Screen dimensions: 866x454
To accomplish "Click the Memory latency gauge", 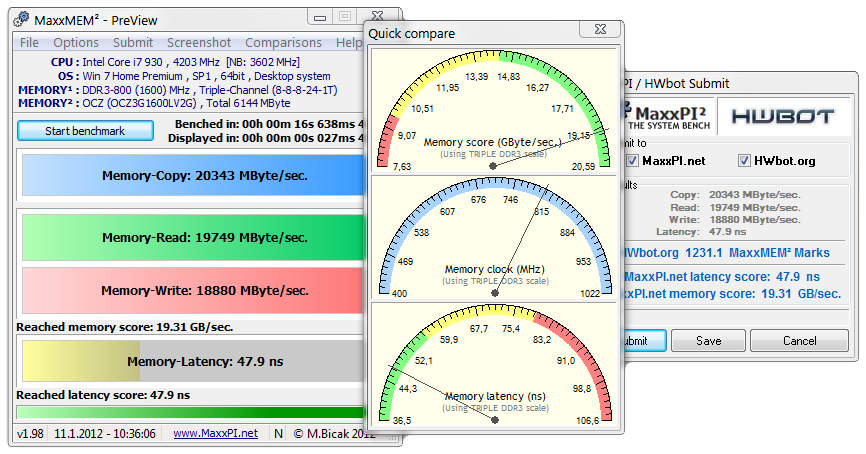I will 494,365.
